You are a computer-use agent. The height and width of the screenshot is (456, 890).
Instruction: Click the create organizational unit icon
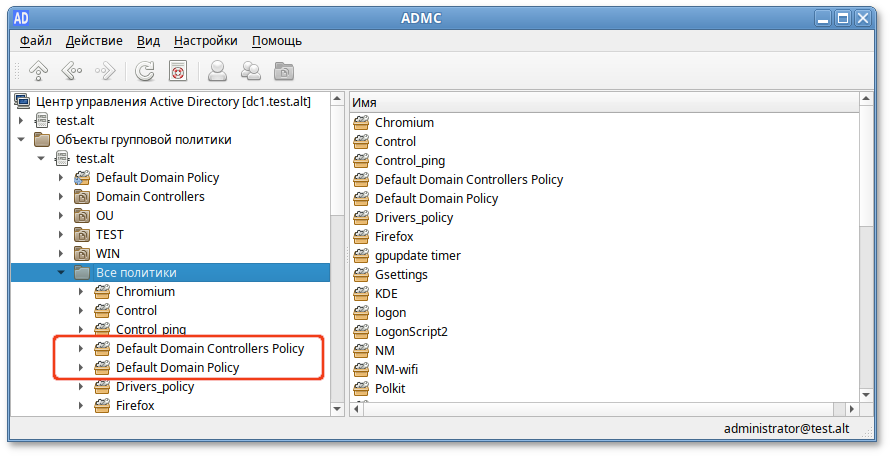pyautogui.click(x=285, y=71)
